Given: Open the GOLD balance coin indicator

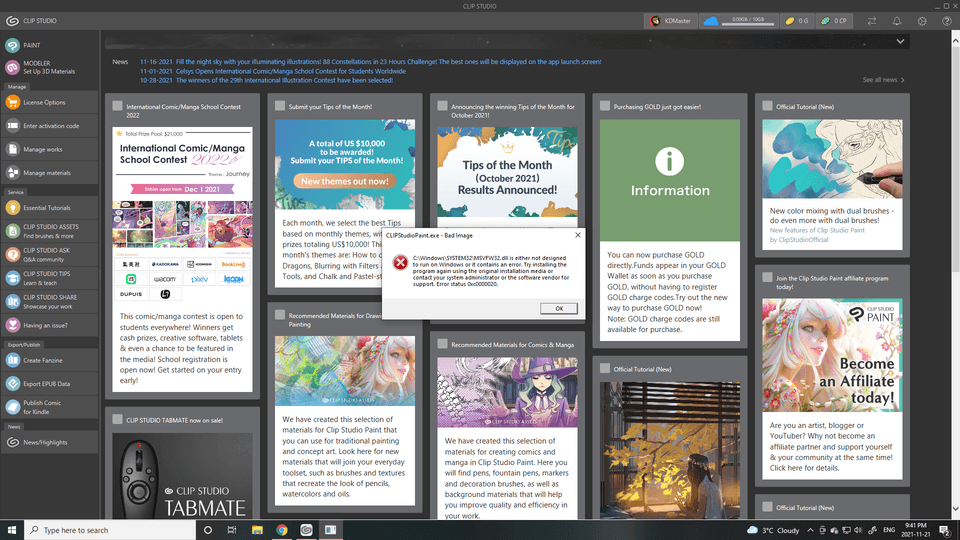Looking at the screenshot, I should (x=795, y=21).
